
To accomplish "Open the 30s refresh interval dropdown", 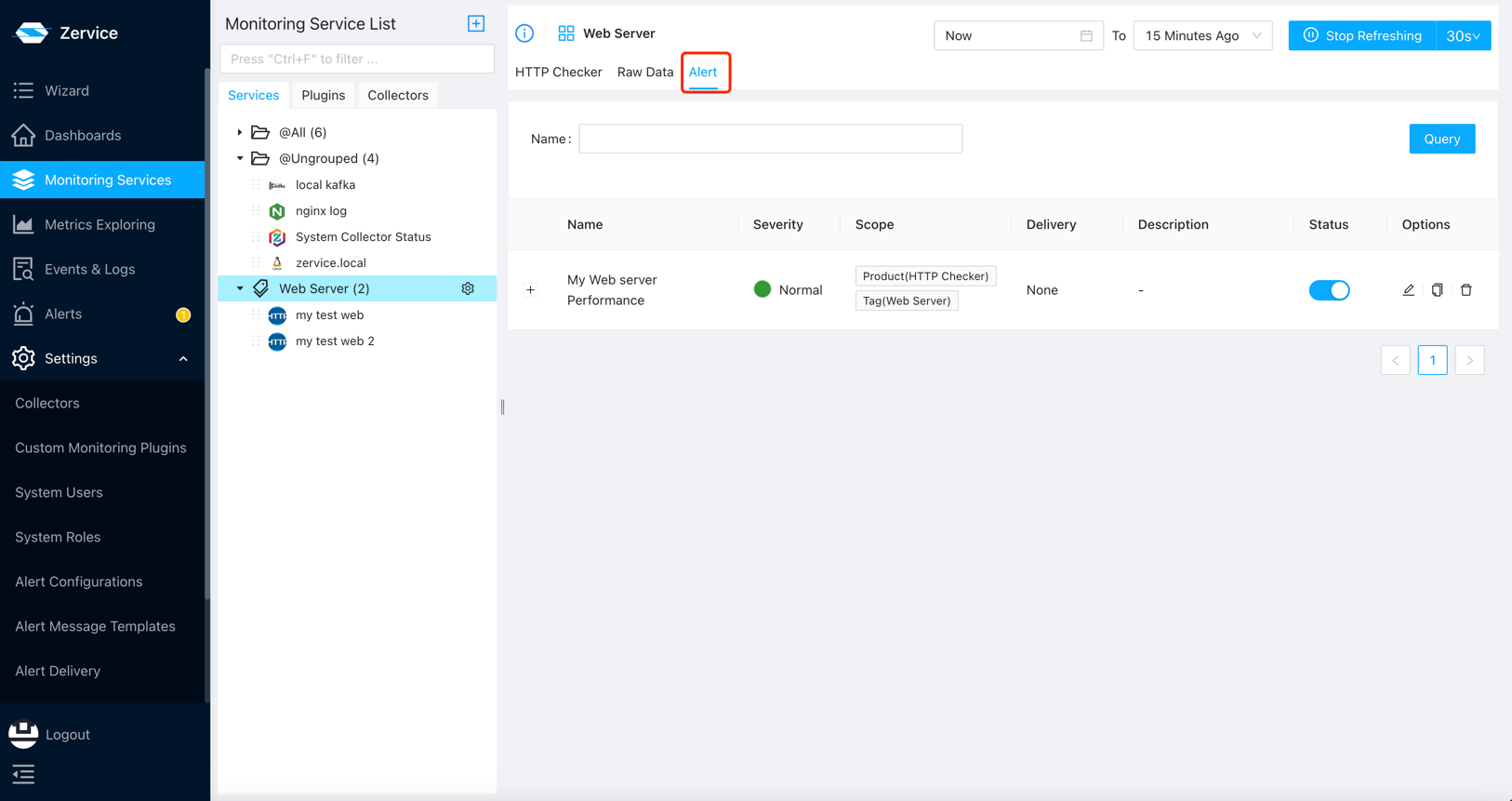I will pyautogui.click(x=1463, y=35).
